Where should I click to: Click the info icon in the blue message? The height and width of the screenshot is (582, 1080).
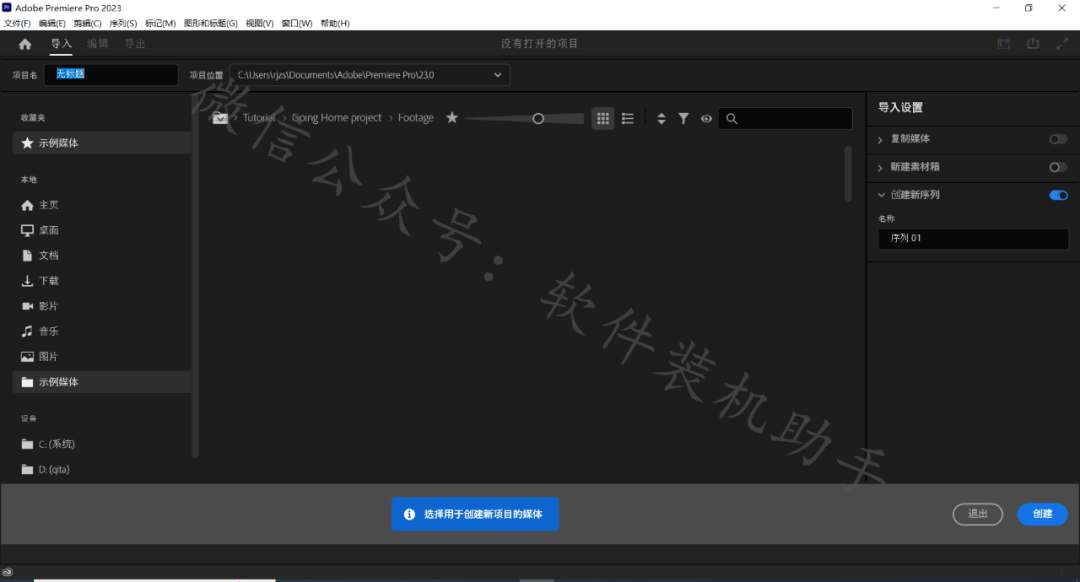[x=409, y=514]
